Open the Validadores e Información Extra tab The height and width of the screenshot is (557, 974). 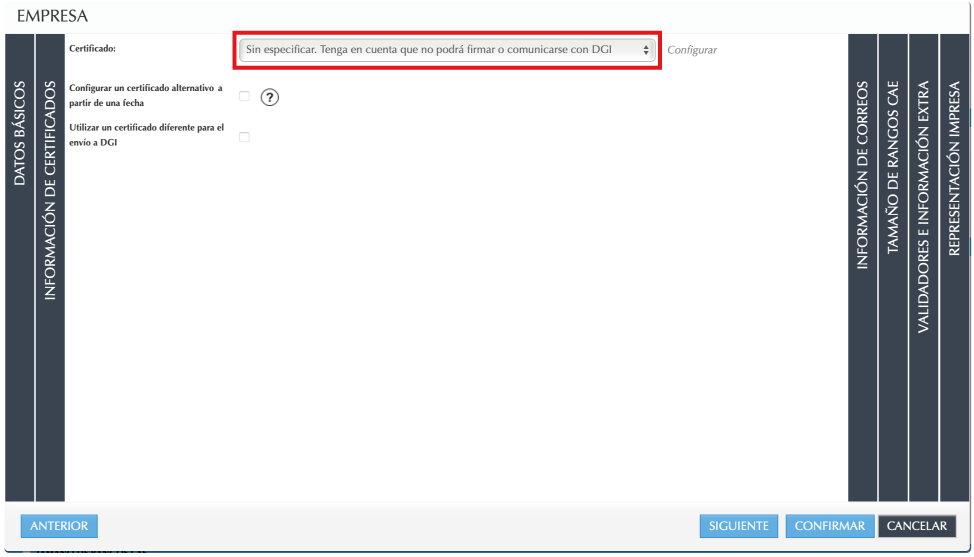[924, 207]
